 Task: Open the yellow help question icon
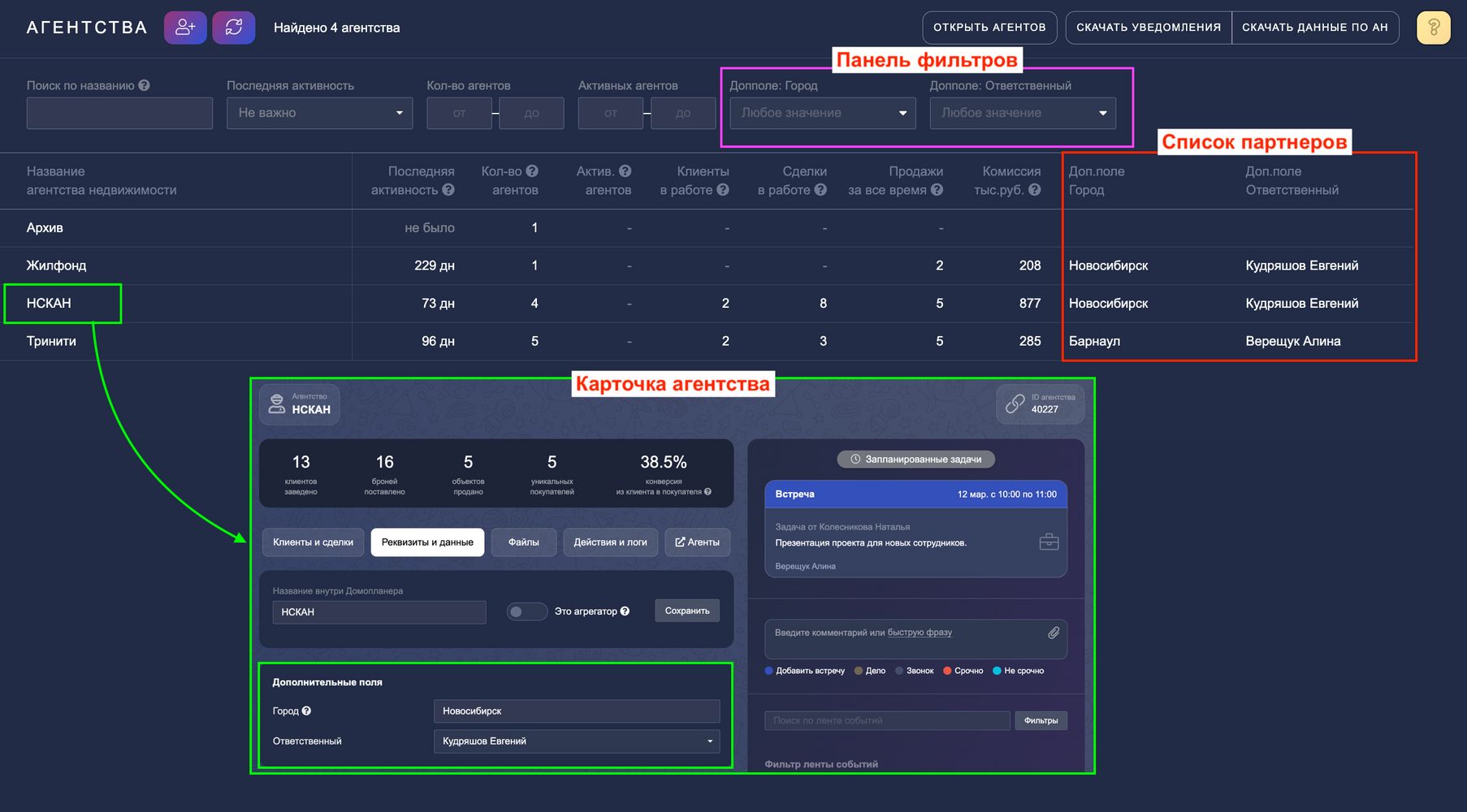[1433, 28]
